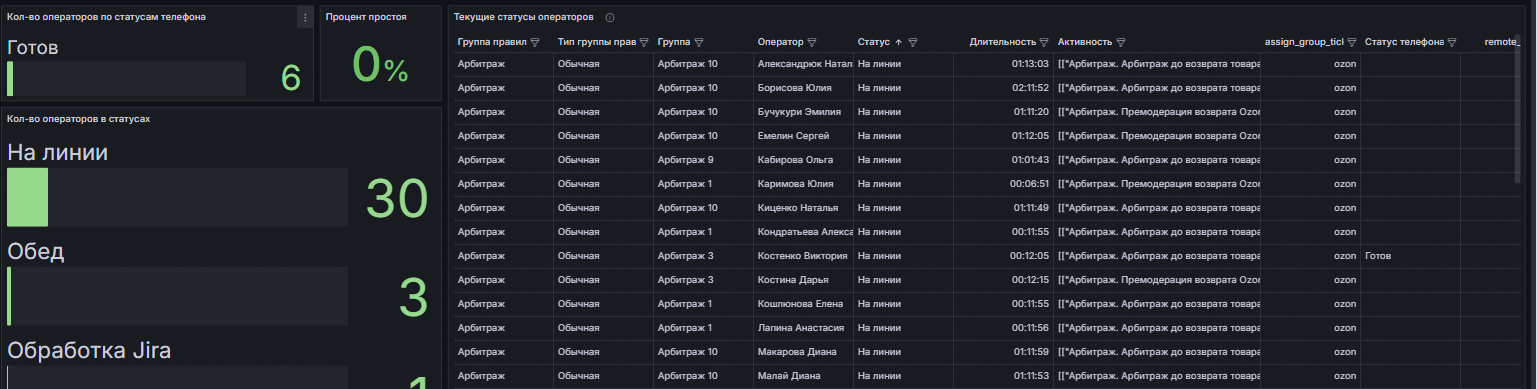Screen dimensions: 1537x389
Task: Click the Кол-во операторов в статусах panel title
Action: [79, 119]
